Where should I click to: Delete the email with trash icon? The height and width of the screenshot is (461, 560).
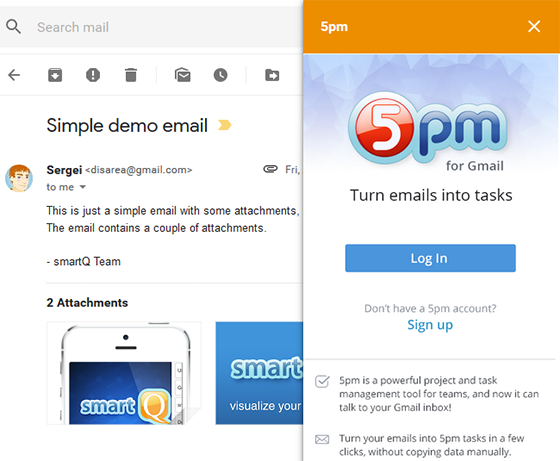pos(131,75)
